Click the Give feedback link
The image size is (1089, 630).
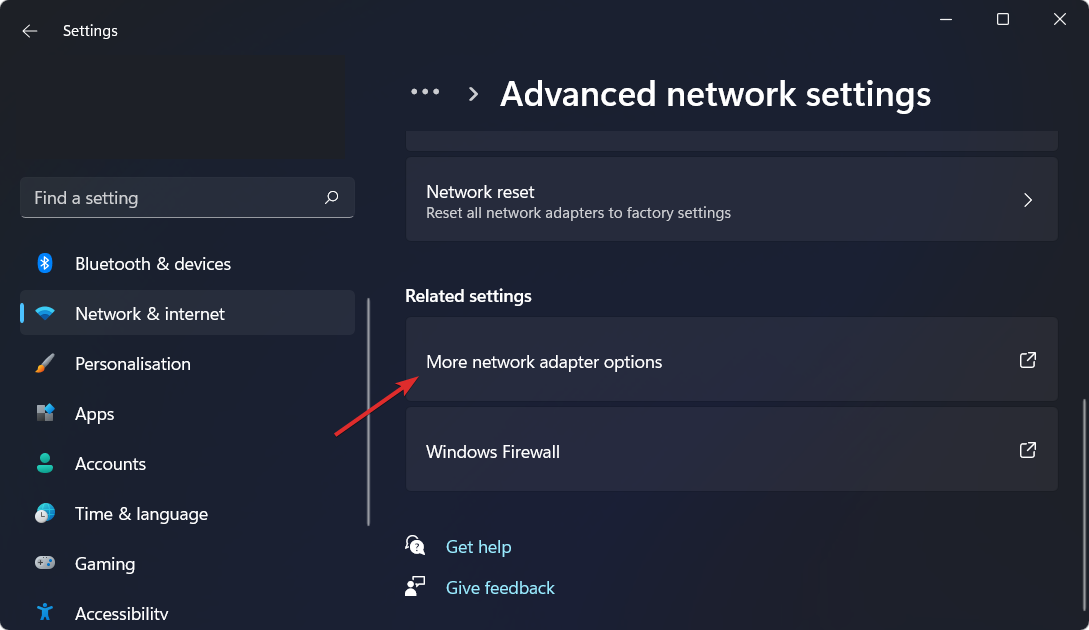coord(500,588)
